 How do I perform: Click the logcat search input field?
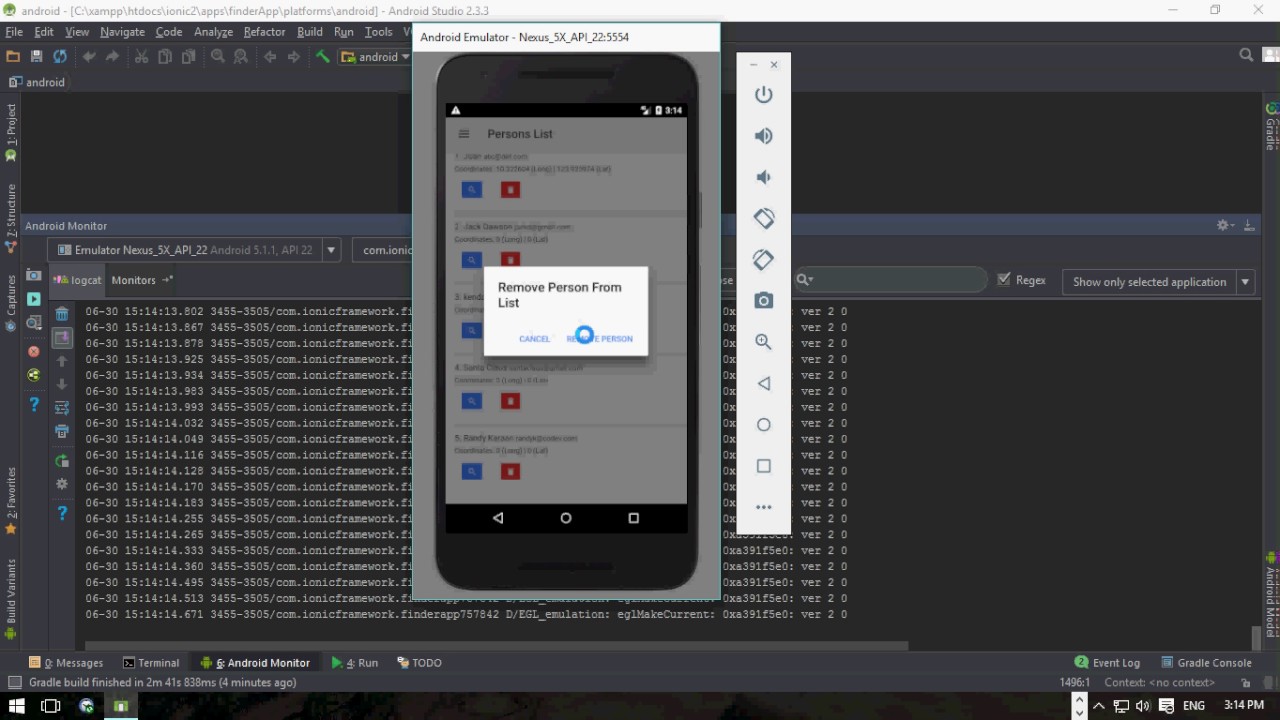point(889,280)
